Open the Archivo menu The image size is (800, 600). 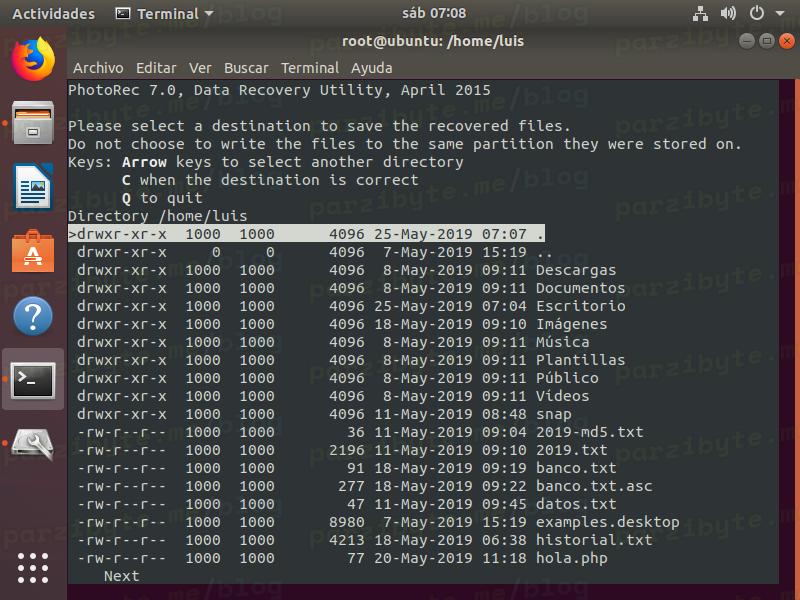point(98,68)
